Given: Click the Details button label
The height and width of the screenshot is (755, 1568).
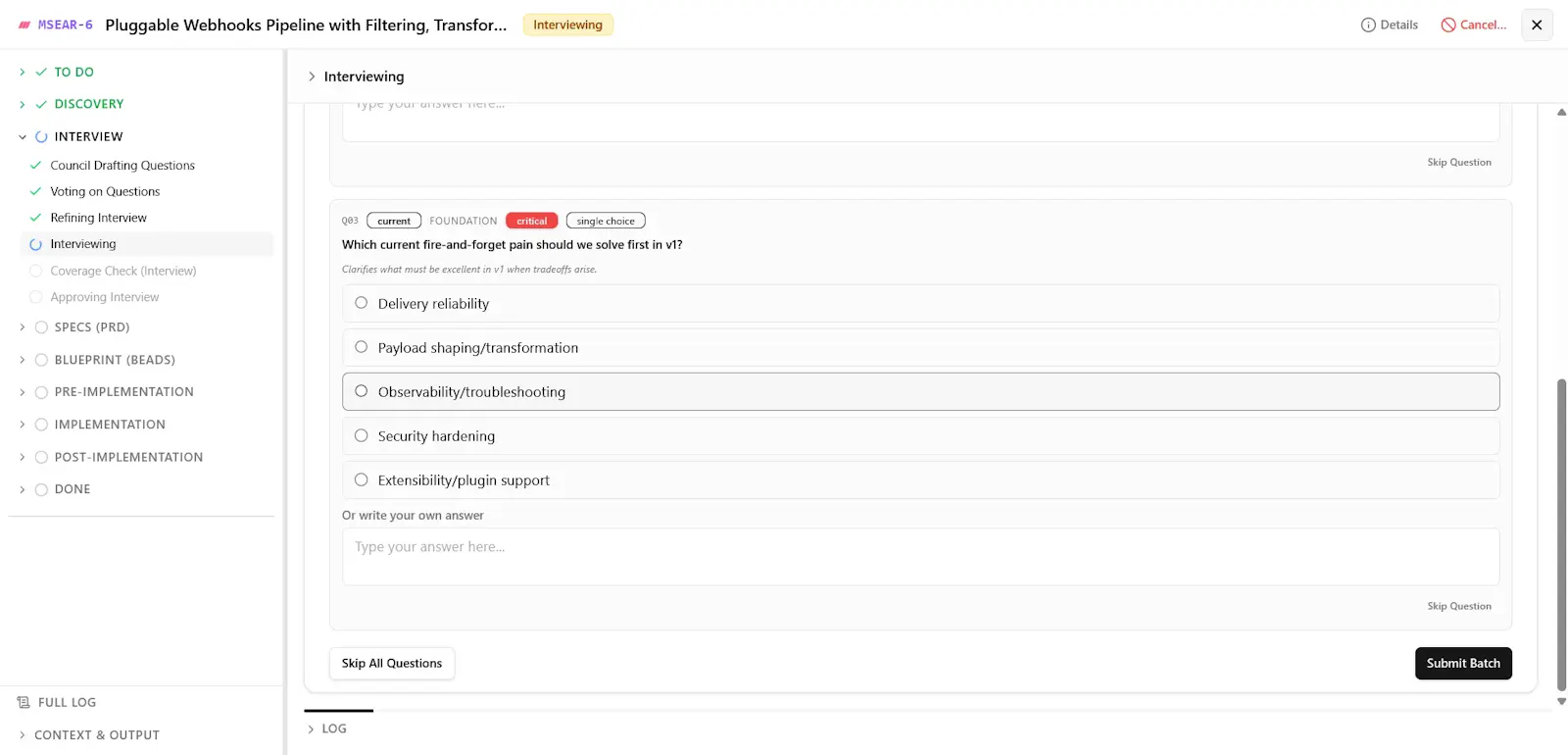Looking at the screenshot, I should point(1398,25).
